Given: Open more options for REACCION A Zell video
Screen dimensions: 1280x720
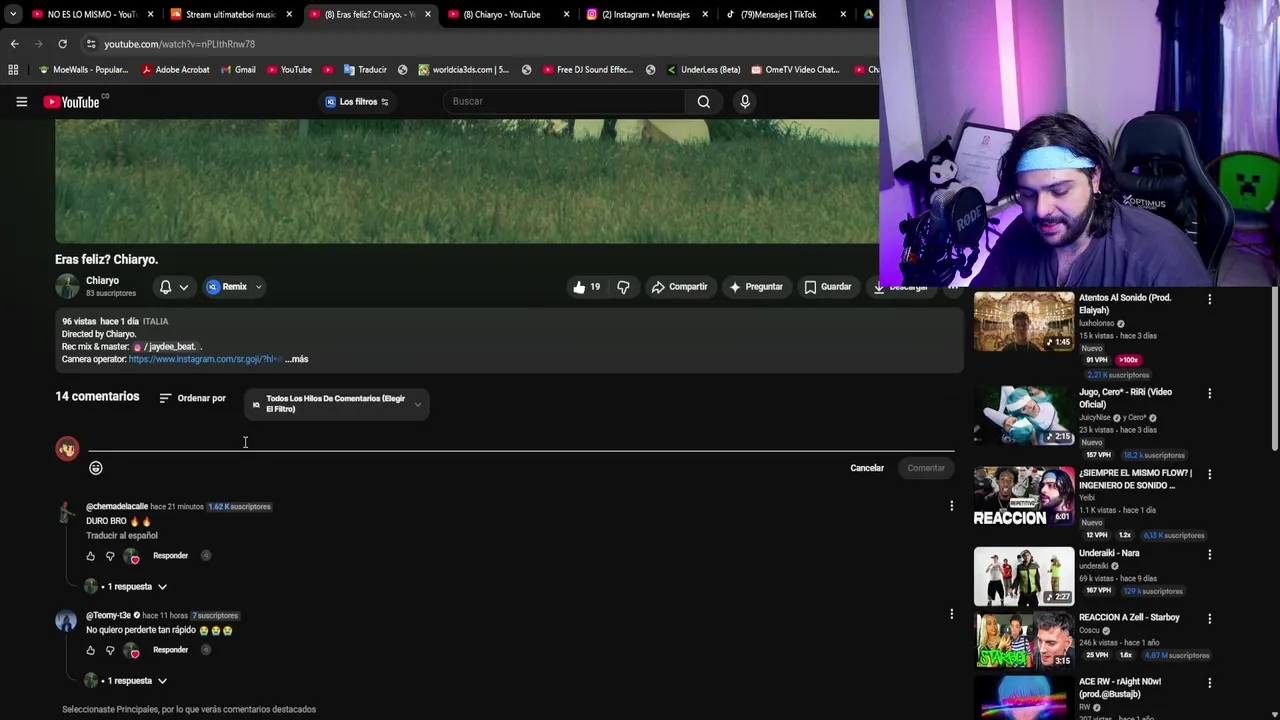Looking at the screenshot, I should click(1209, 618).
